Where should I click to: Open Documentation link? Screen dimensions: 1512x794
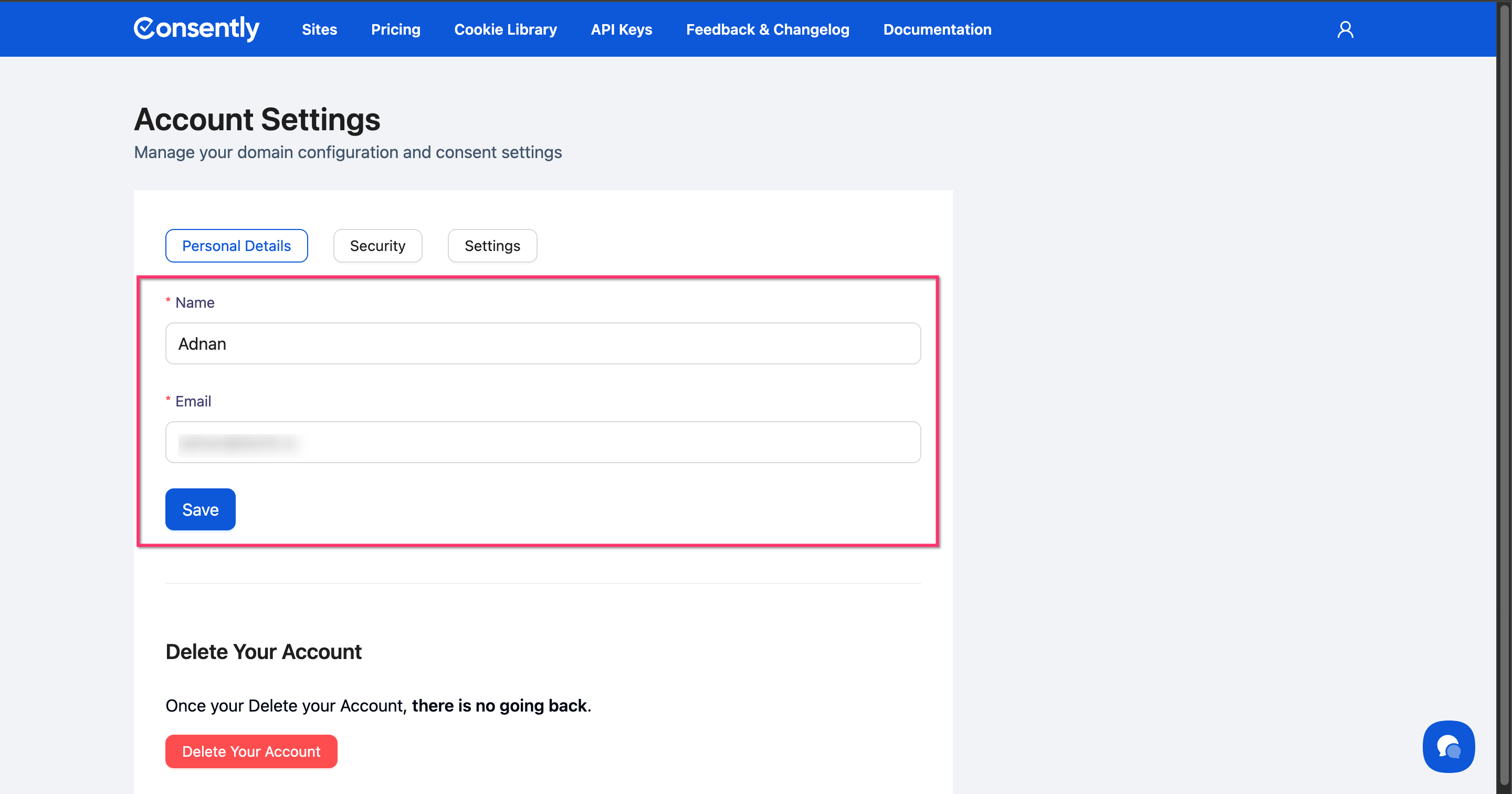click(x=937, y=29)
